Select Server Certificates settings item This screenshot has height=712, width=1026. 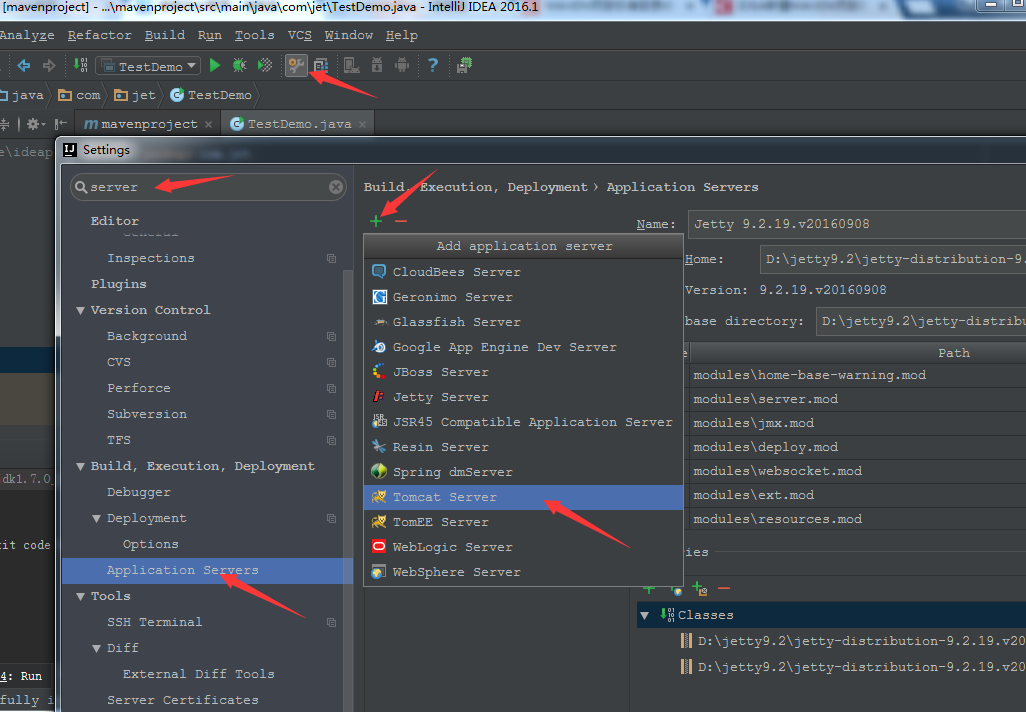click(183, 700)
